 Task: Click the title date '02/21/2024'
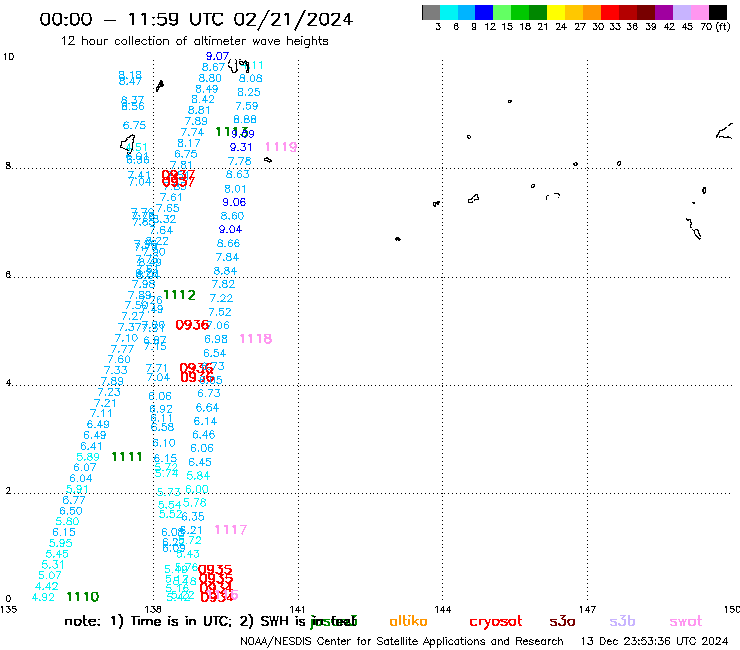[293, 19]
